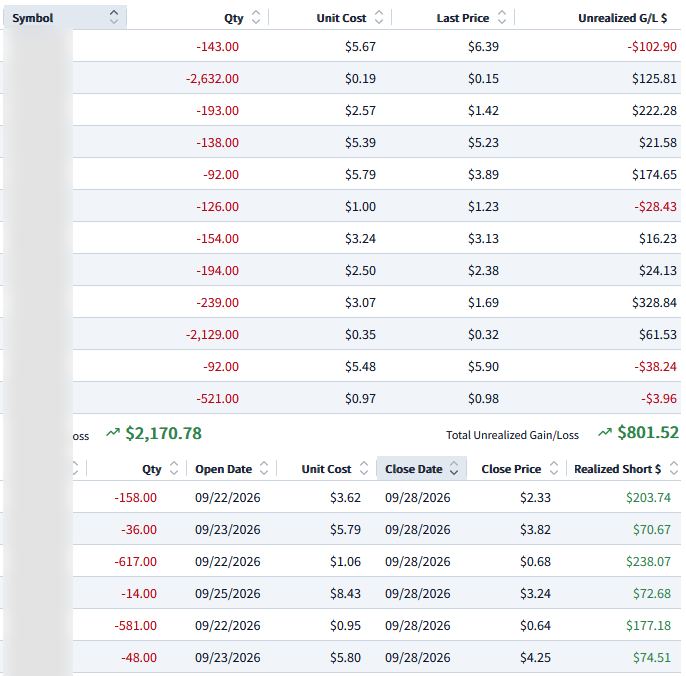
Task: Sort by Close Price arrows
Action: (x=553, y=468)
